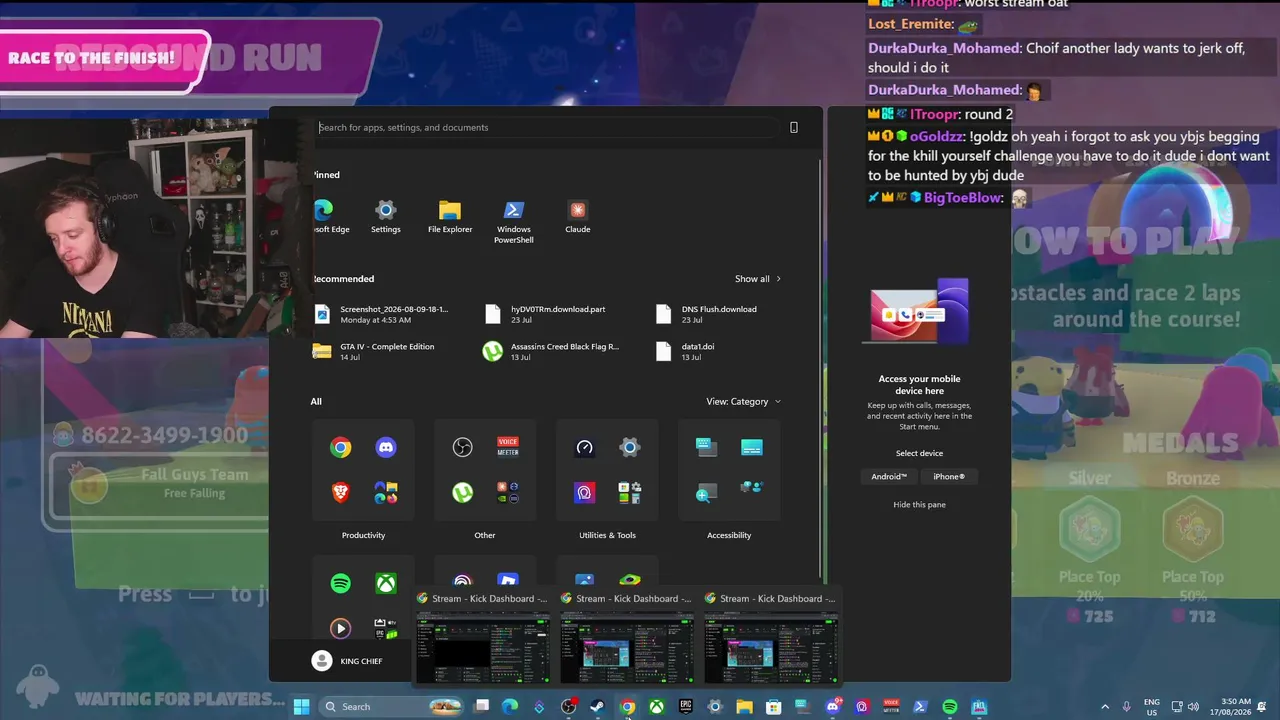The image size is (1280, 720).
Task: Launch uTorrent from the Other group
Action: click(462, 492)
